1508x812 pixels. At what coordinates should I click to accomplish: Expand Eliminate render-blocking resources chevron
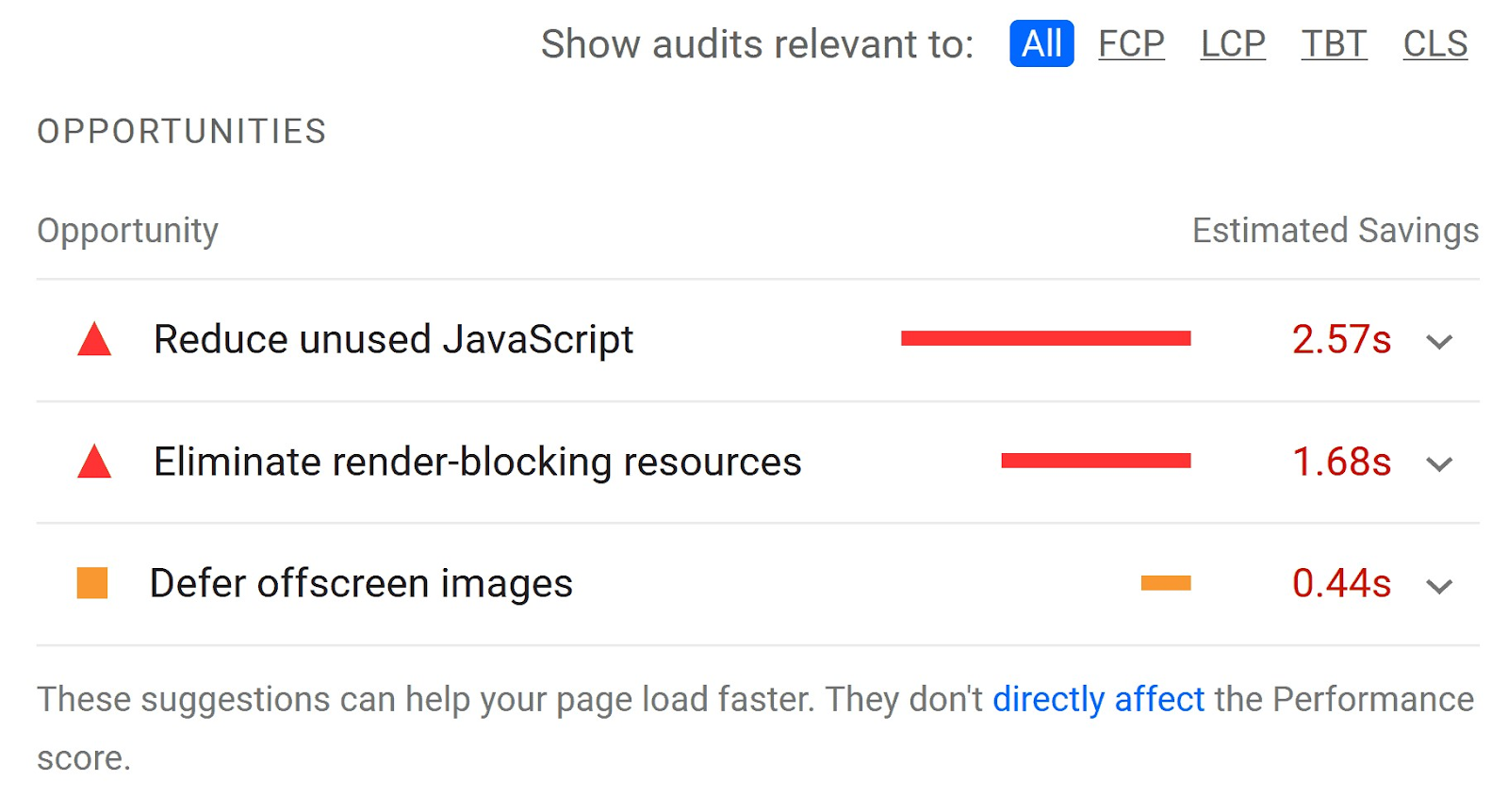coord(1439,463)
